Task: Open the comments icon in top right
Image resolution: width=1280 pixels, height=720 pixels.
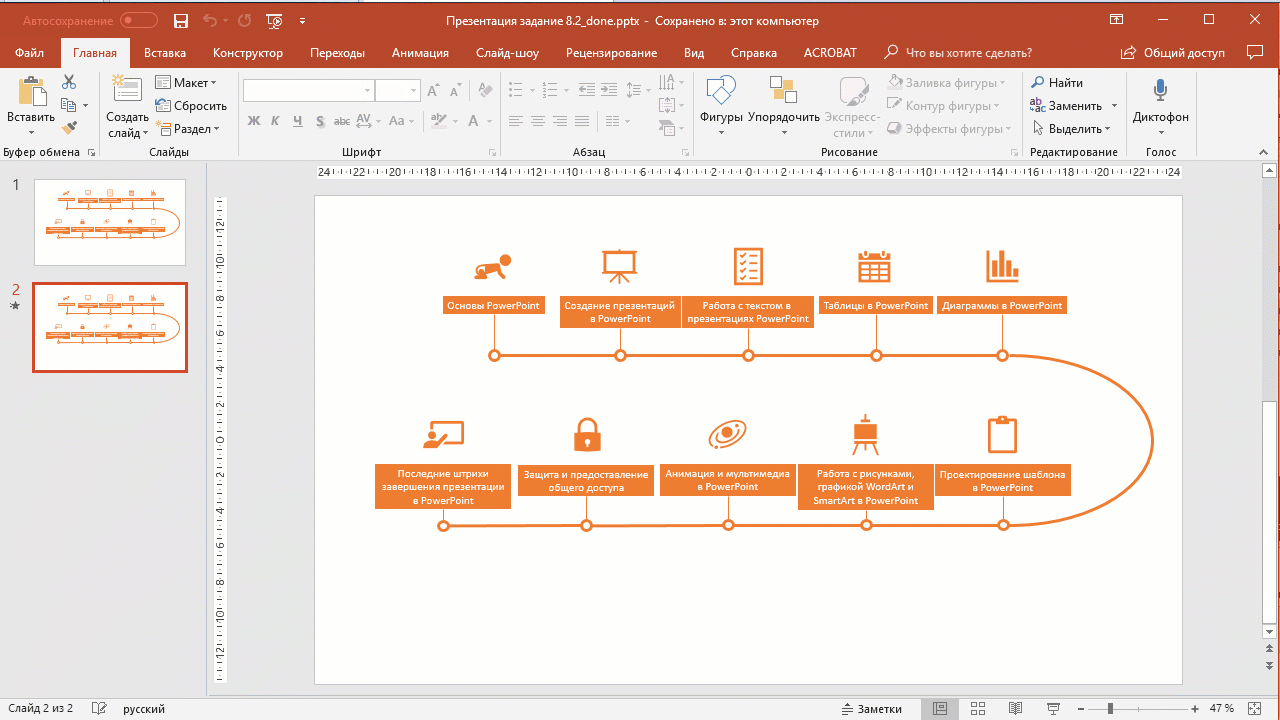Action: point(1255,53)
